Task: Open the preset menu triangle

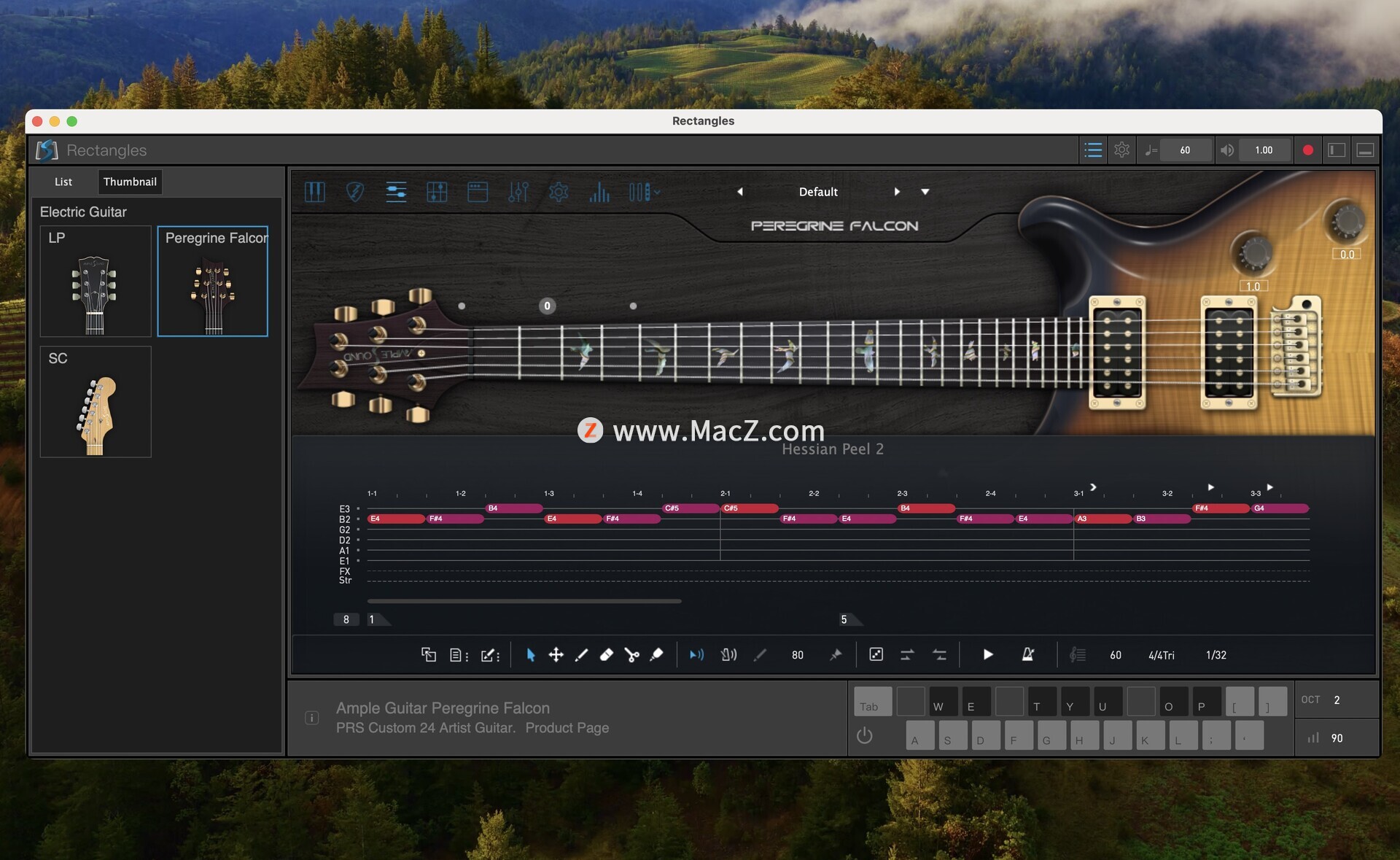Action: tap(925, 192)
